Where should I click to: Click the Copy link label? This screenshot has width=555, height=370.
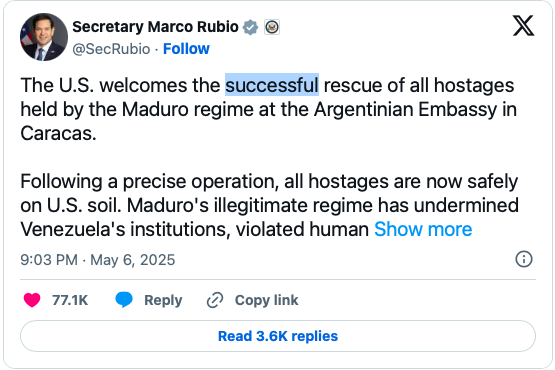point(267,300)
